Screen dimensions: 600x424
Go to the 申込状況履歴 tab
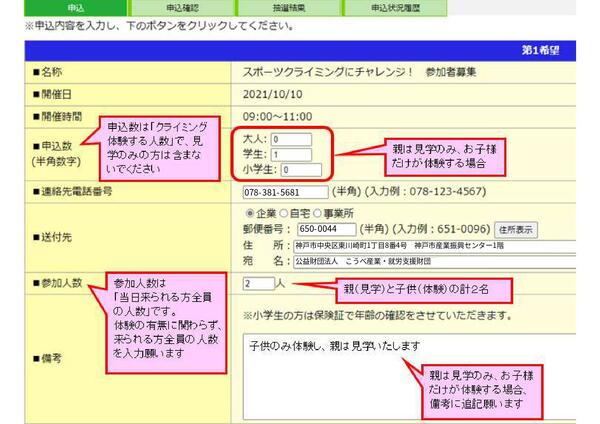pos(395,8)
